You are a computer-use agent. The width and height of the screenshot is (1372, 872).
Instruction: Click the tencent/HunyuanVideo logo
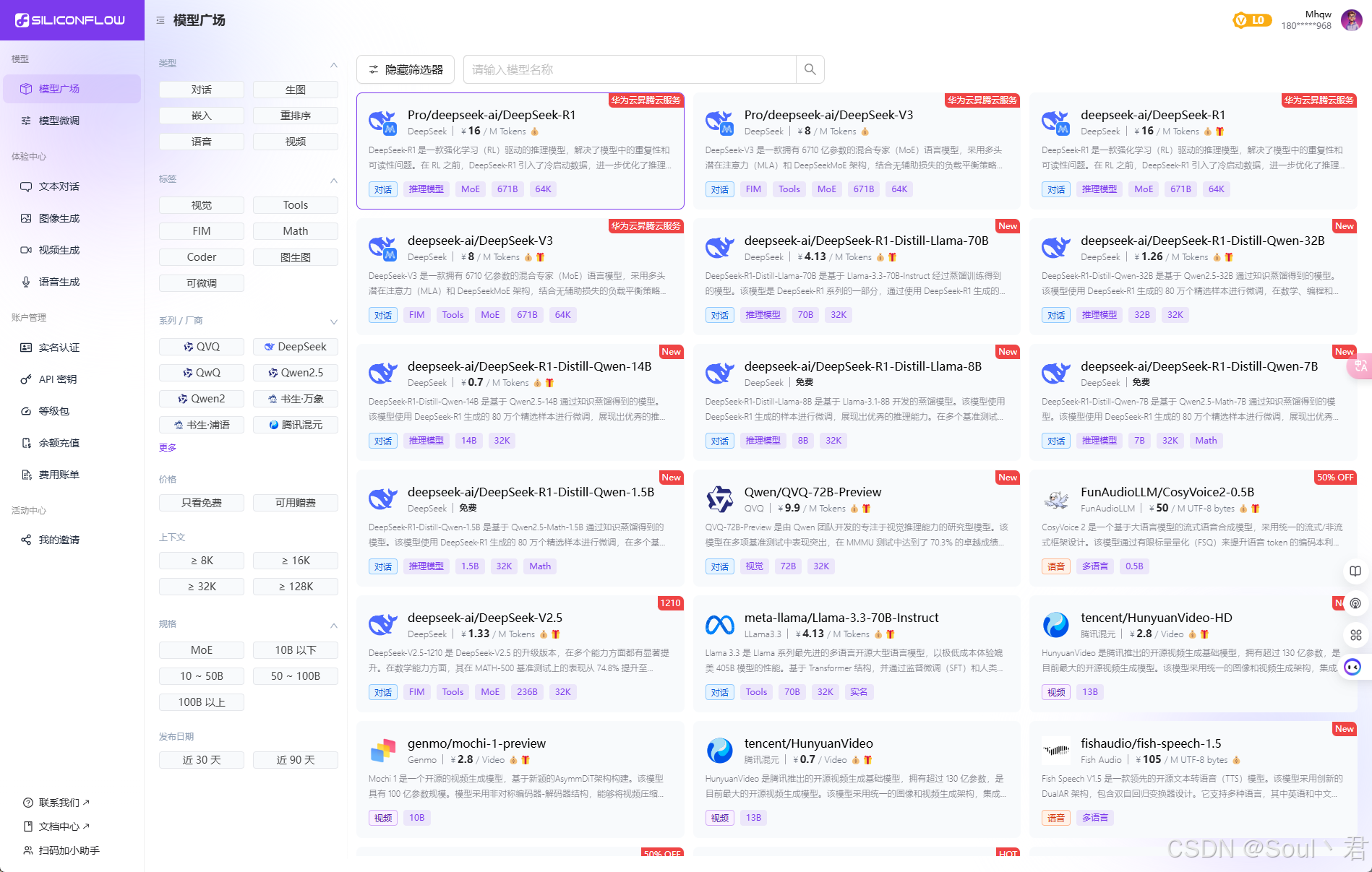click(x=720, y=751)
